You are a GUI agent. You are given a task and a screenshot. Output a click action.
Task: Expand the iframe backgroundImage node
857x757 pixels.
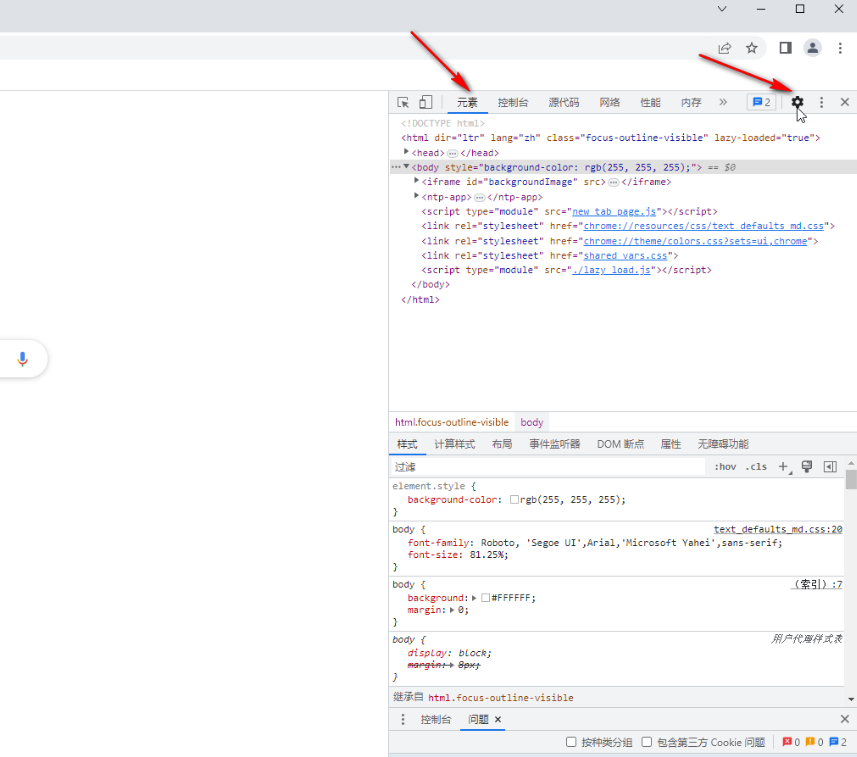coord(416,181)
